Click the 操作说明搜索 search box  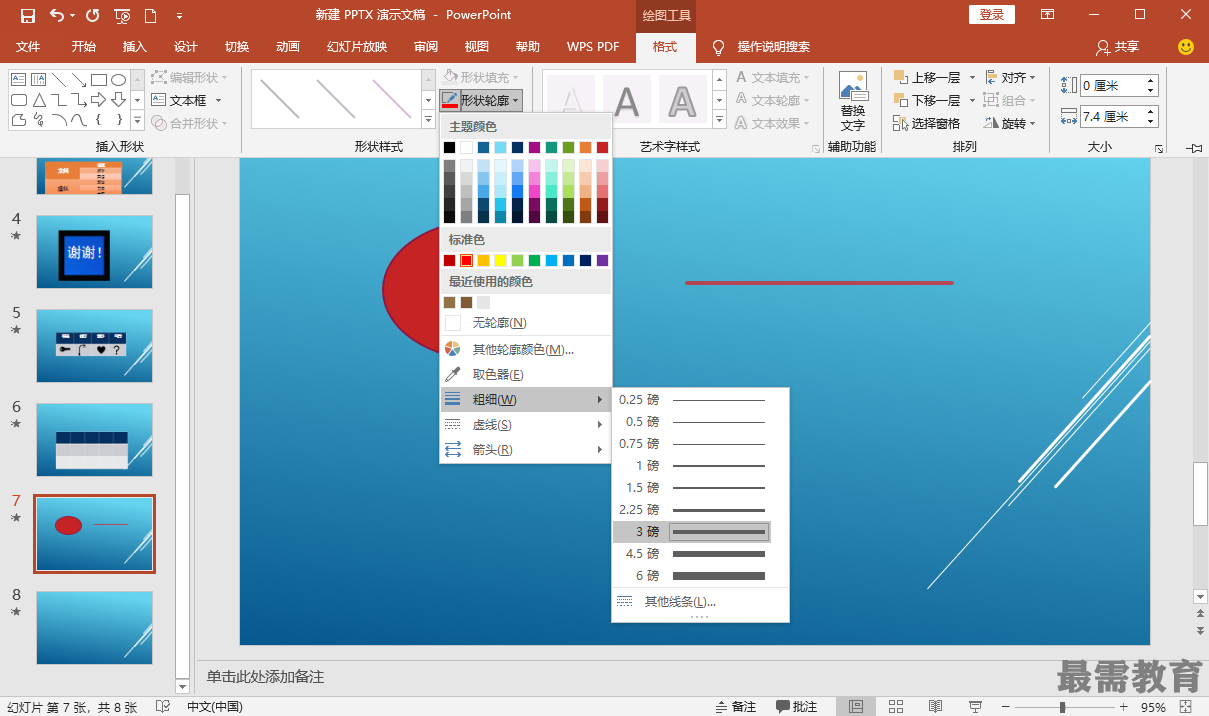click(x=774, y=47)
